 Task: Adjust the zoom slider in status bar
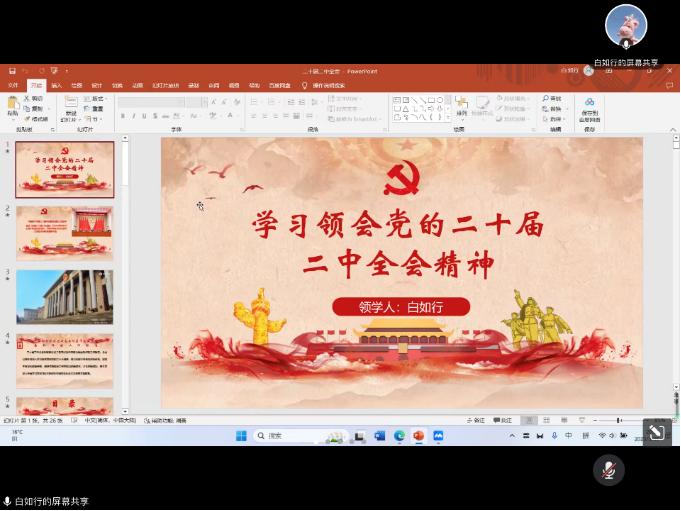click(x=618, y=420)
